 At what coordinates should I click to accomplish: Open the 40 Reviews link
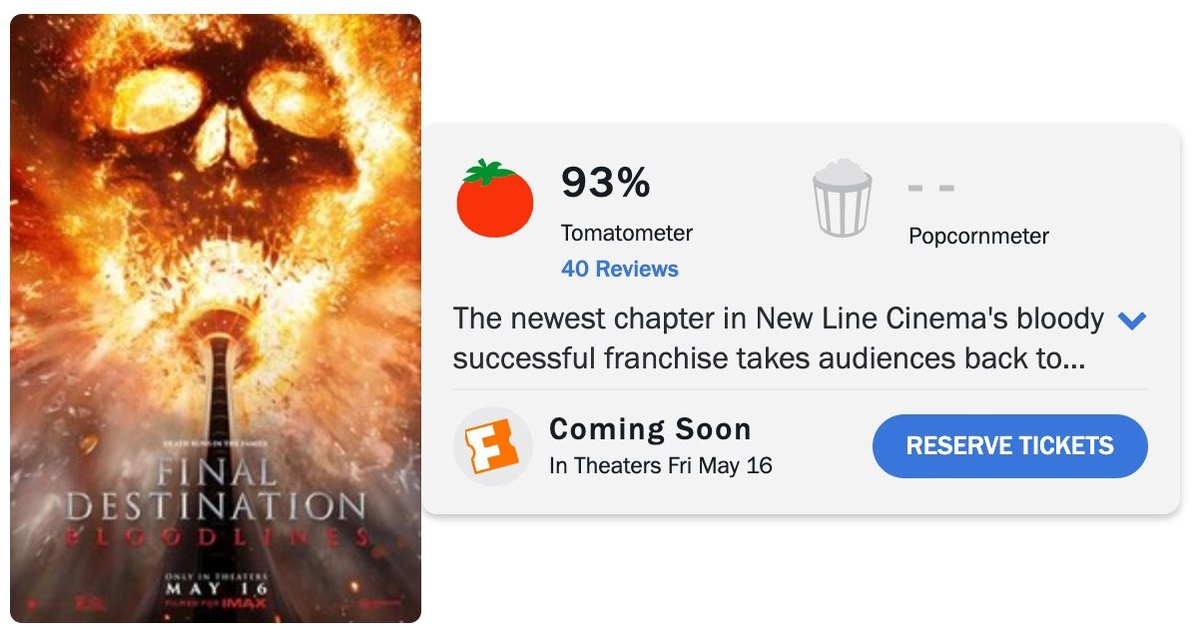619,269
